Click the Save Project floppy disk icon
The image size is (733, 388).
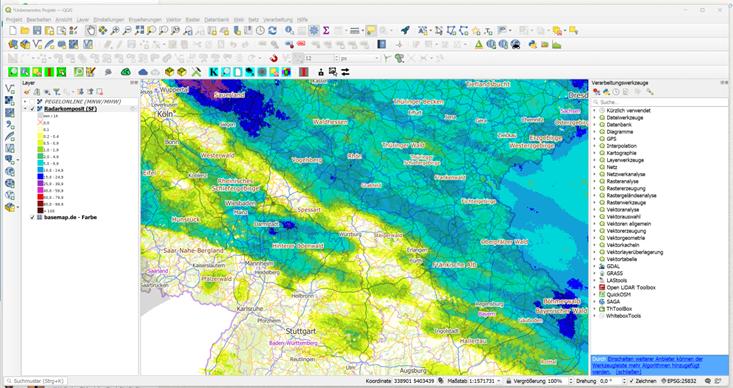[37, 31]
